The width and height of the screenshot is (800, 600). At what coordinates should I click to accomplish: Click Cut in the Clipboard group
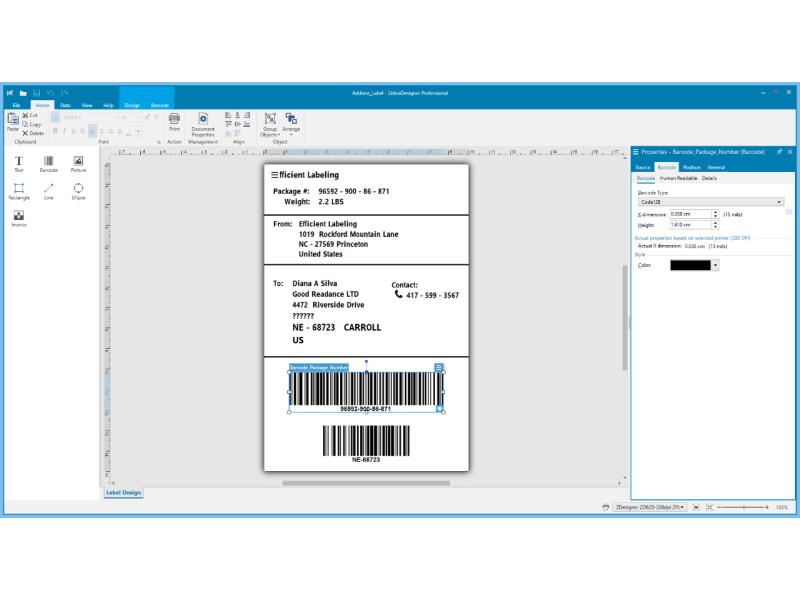tap(30, 115)
